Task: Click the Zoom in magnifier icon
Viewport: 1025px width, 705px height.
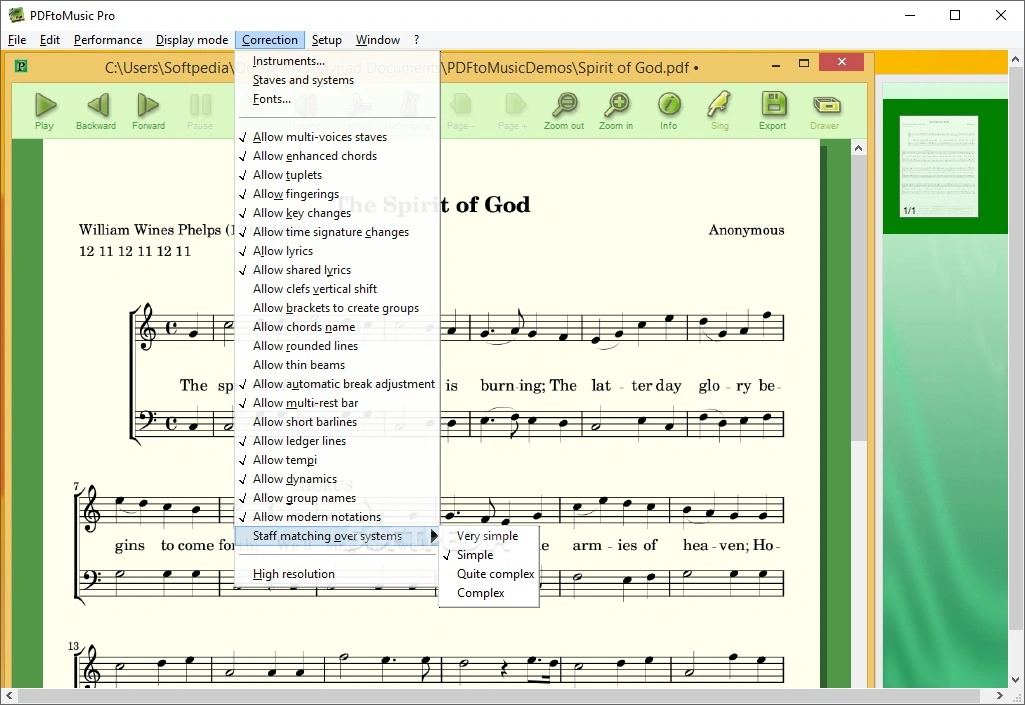Action: click(x=616, y=106)
